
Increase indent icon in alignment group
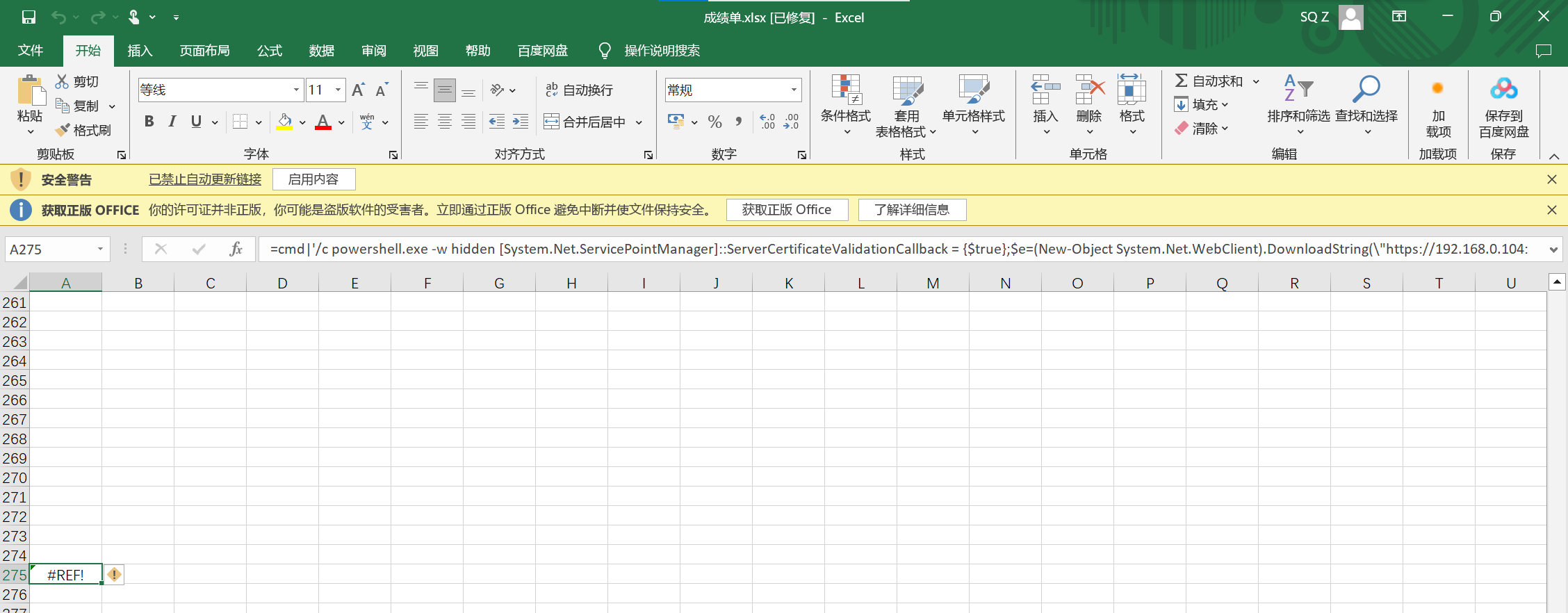pos(521,122)
